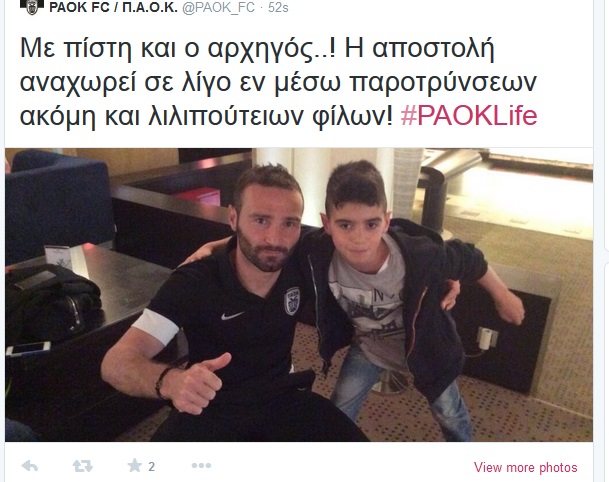
Task: Click the View more photos link
Action: pyautogui.click(x=525, y=467)
